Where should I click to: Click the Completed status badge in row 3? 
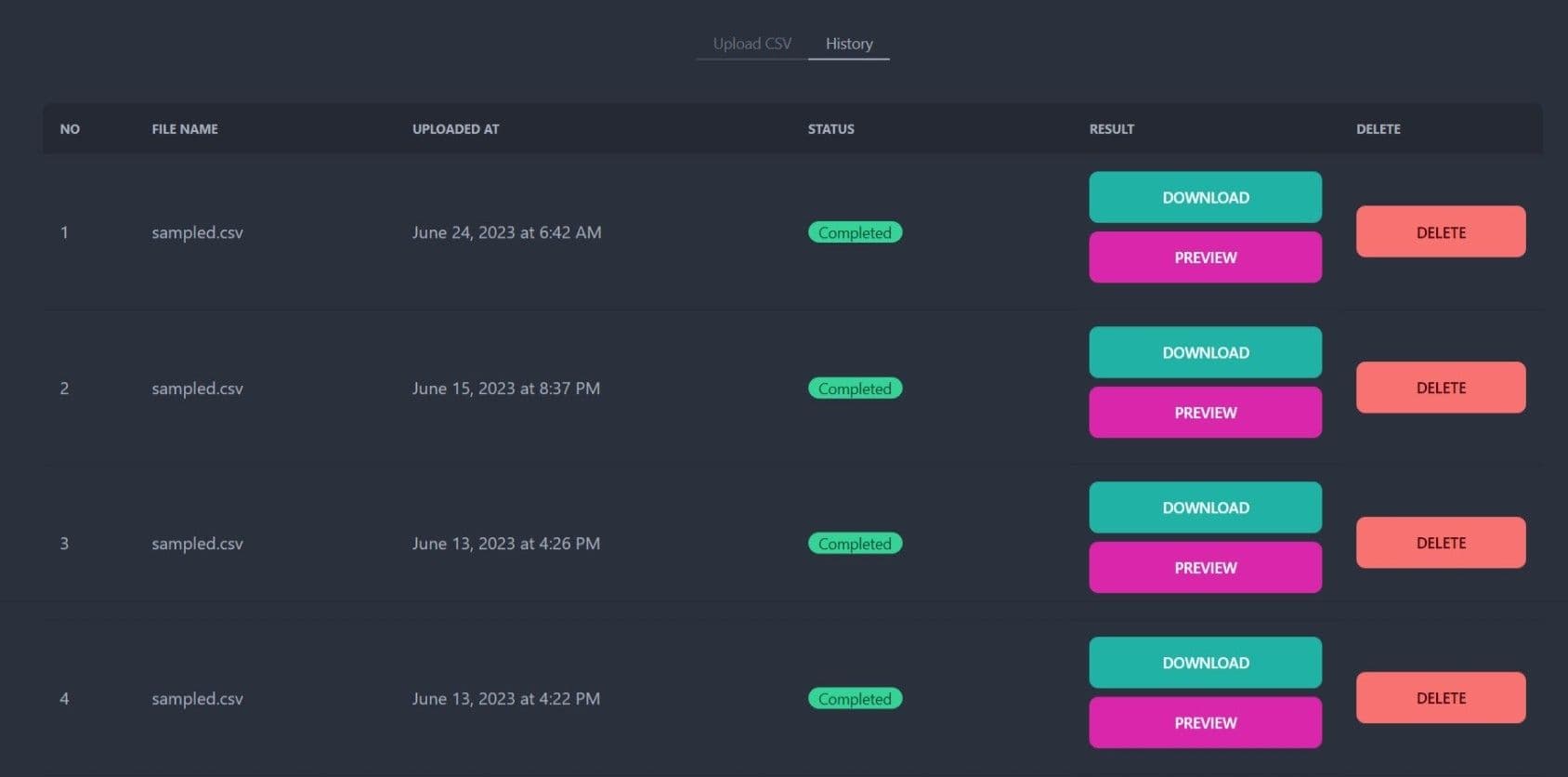(855, 544)
